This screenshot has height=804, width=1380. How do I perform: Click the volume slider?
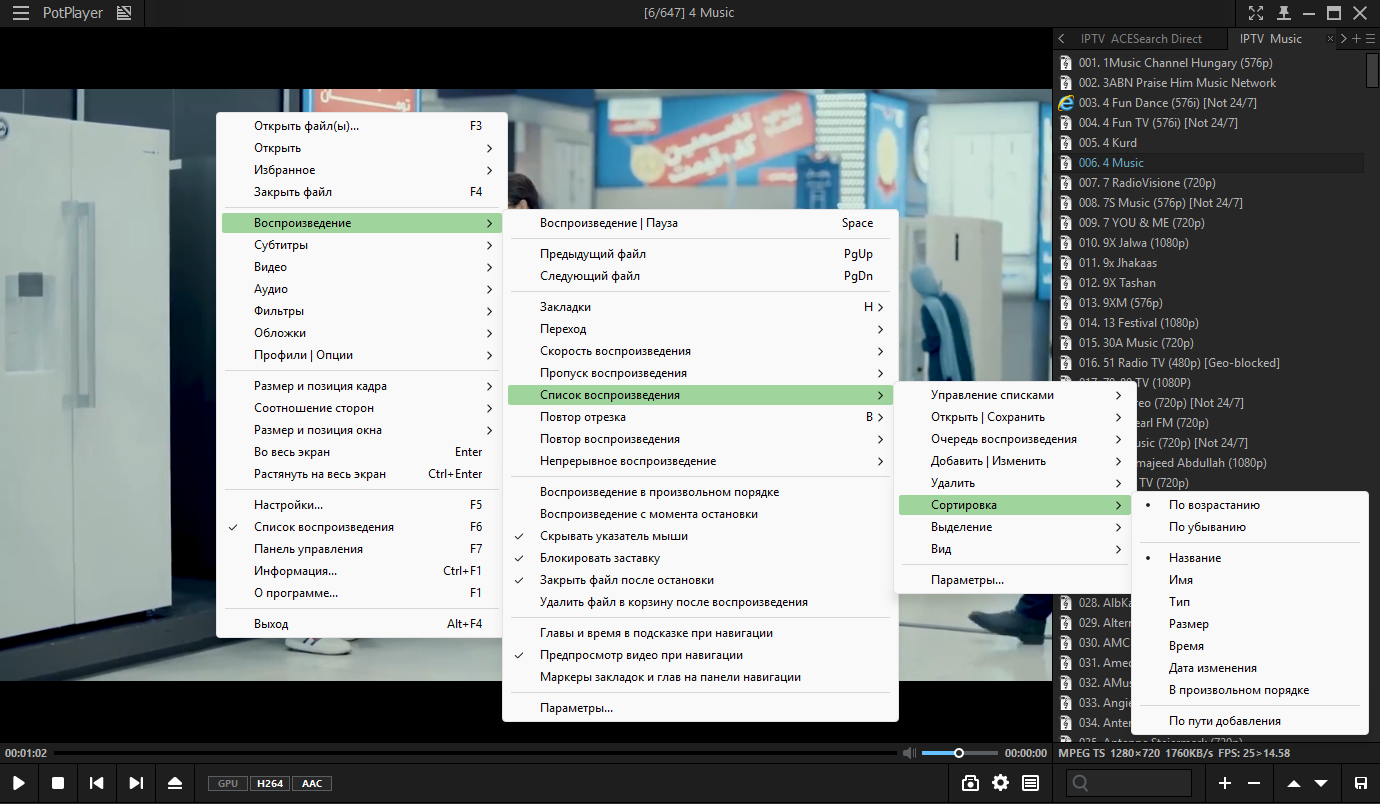958,753
